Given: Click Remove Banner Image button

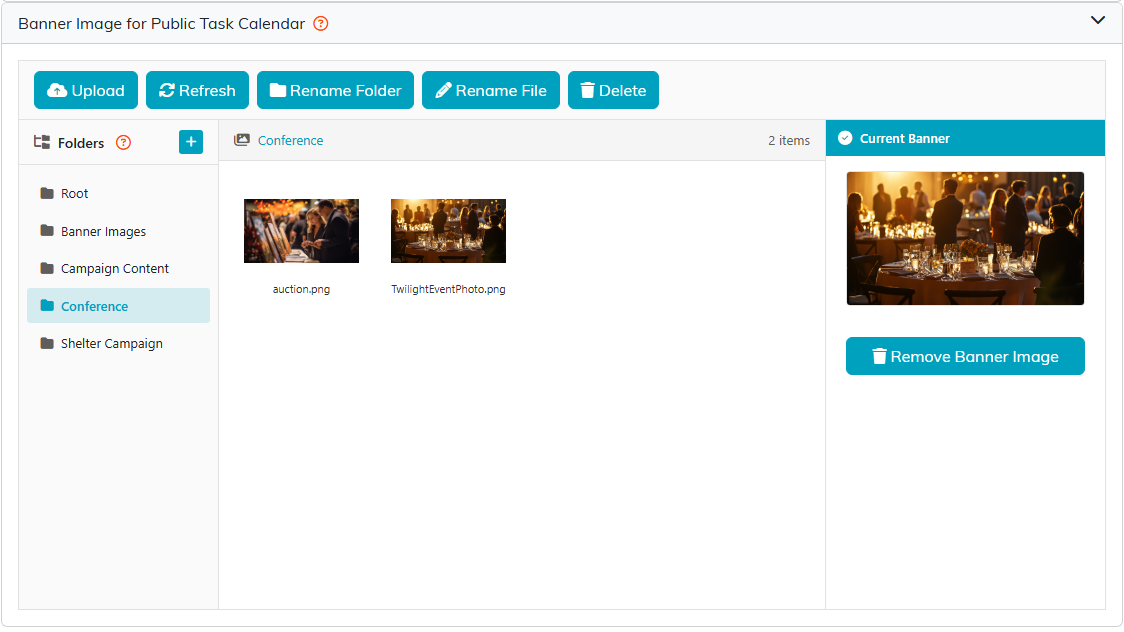Looking at the screenshot, I should pyautogui.click(x=965, y=356).
